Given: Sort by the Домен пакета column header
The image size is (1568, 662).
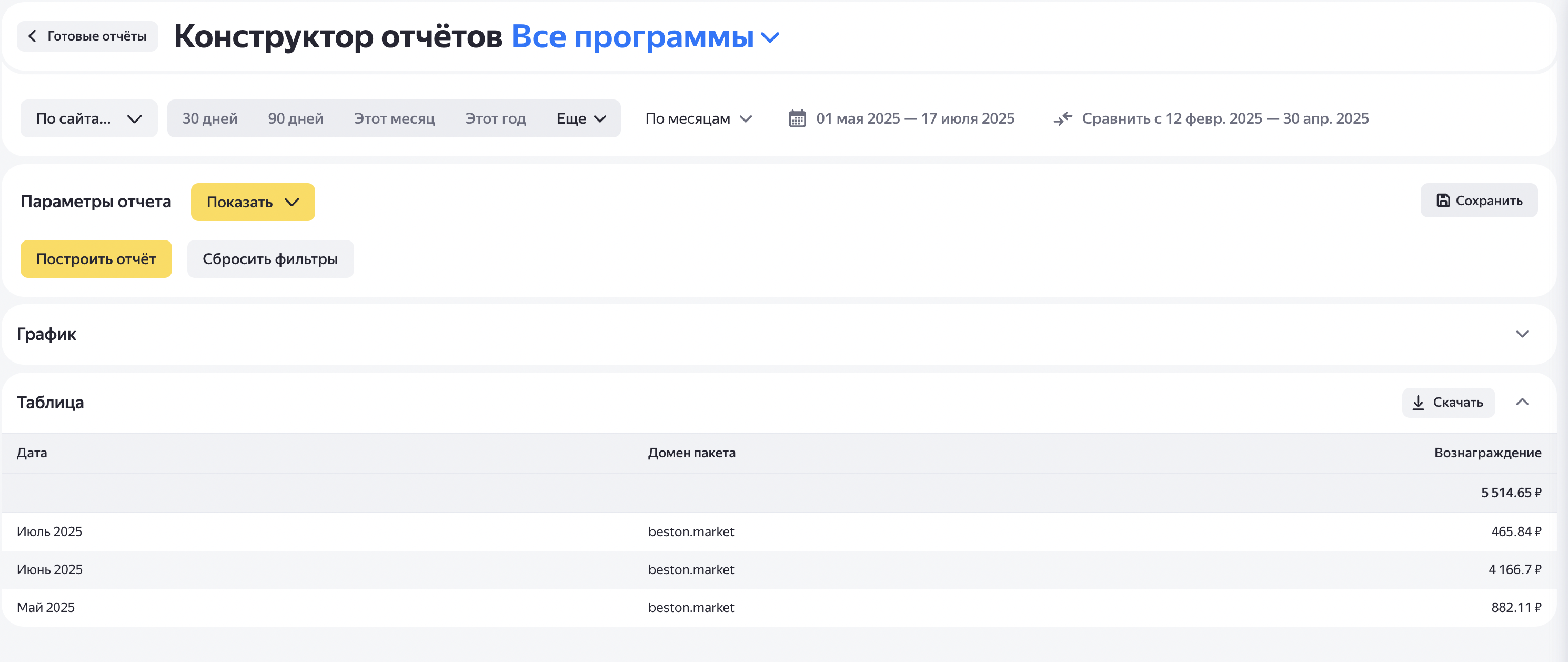Looking at the screenshot, I should click(691, 453).
